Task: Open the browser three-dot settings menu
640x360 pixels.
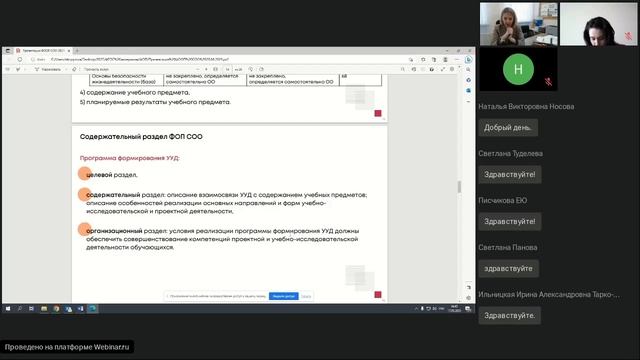Action: (457, 60)
